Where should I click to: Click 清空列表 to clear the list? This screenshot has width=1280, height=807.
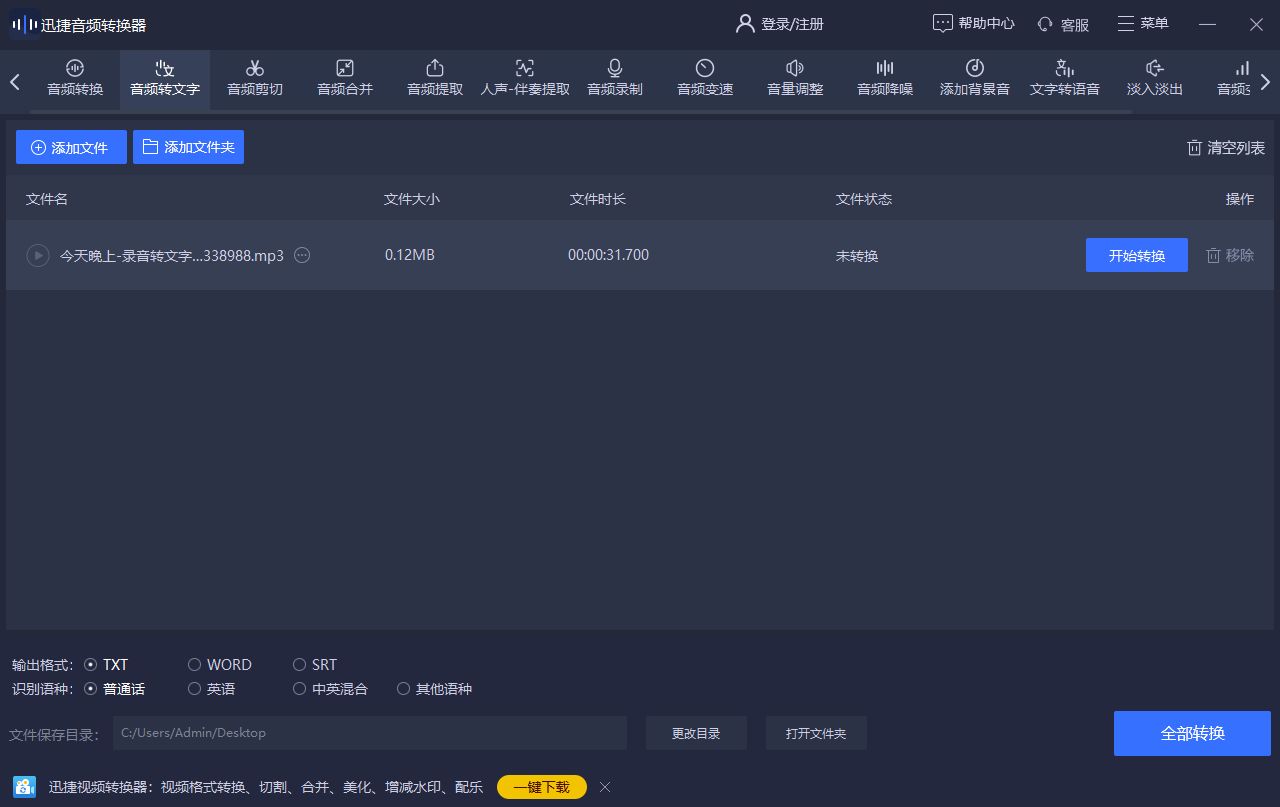1225,148
